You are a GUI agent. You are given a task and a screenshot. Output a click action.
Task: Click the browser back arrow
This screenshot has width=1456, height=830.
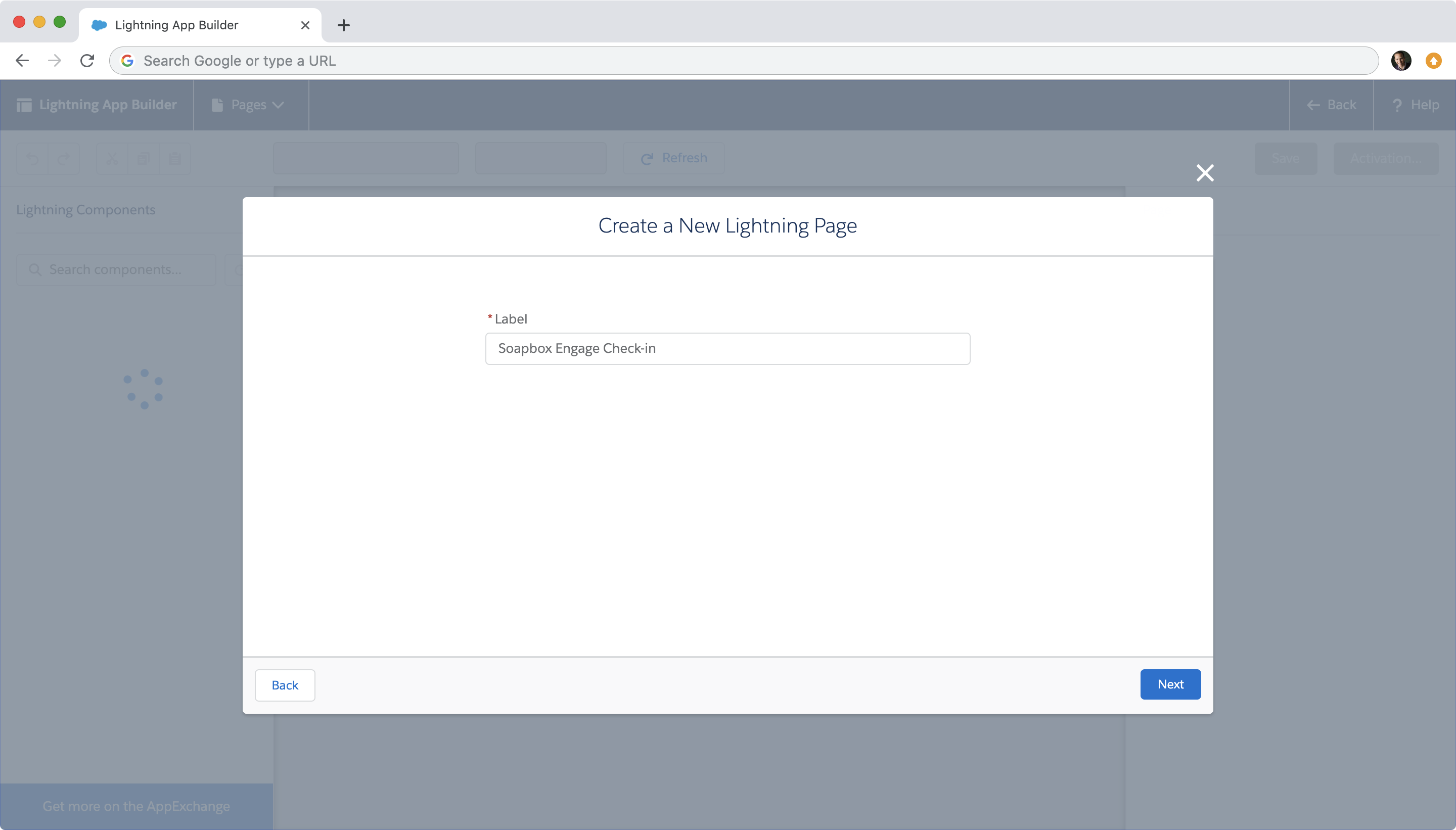[x=22, y=61]
